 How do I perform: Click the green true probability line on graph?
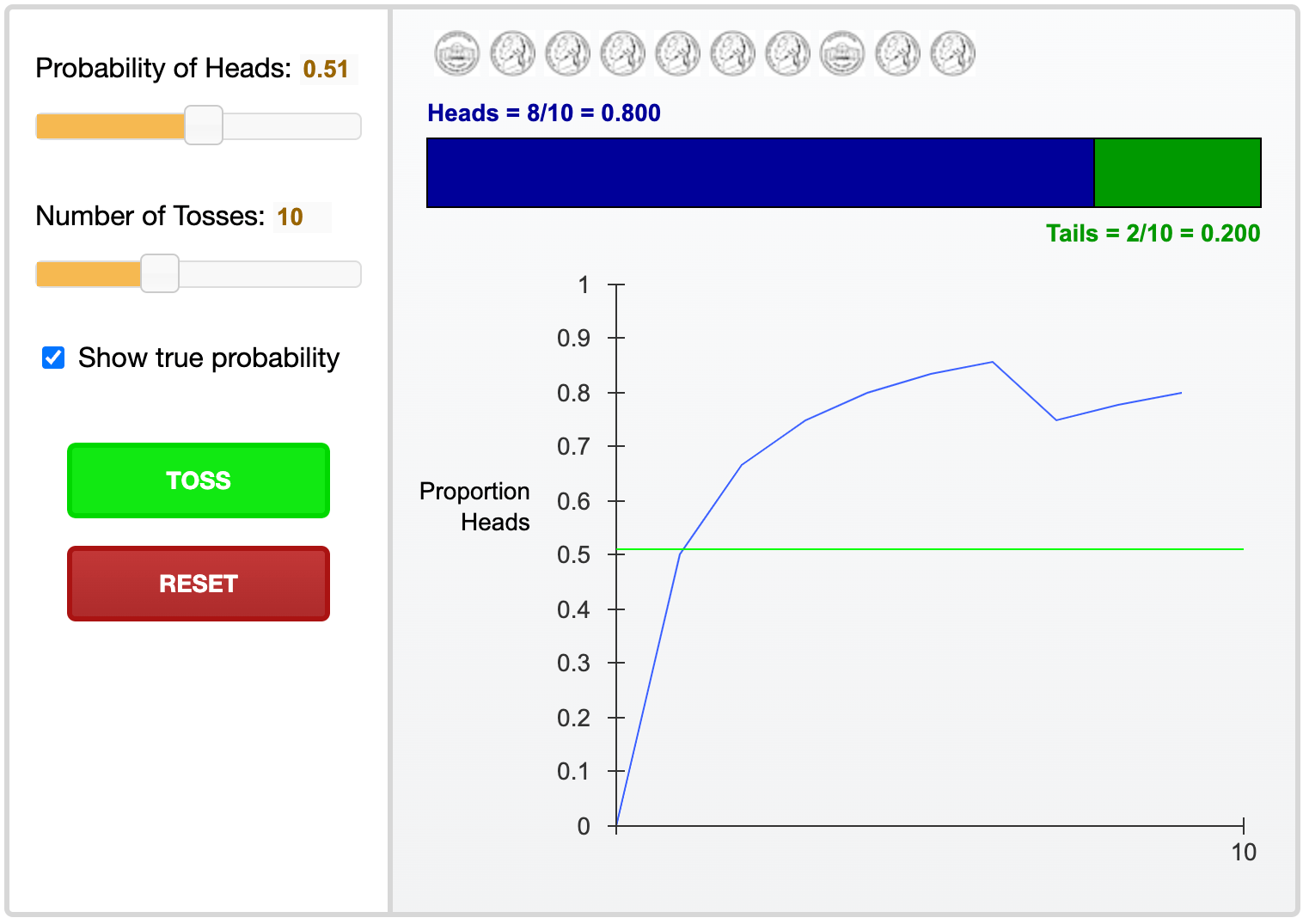[930, 548]
